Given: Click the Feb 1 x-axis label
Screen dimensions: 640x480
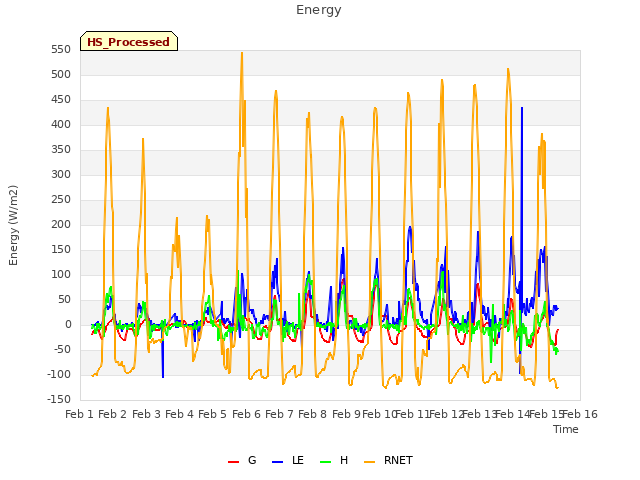Looking at the screenshot, I should [x=80, y=414].
